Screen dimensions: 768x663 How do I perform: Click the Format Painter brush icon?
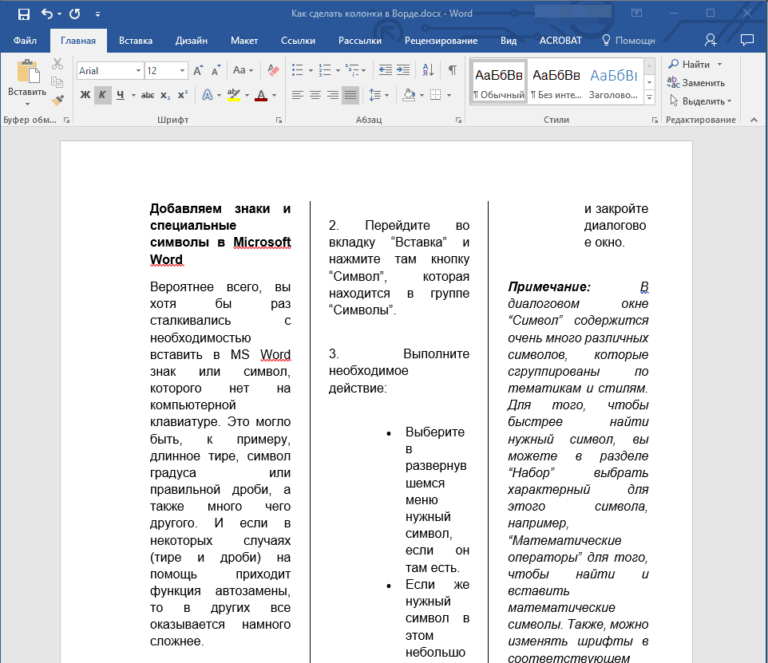pyautogui.click(x=57, y=100)
